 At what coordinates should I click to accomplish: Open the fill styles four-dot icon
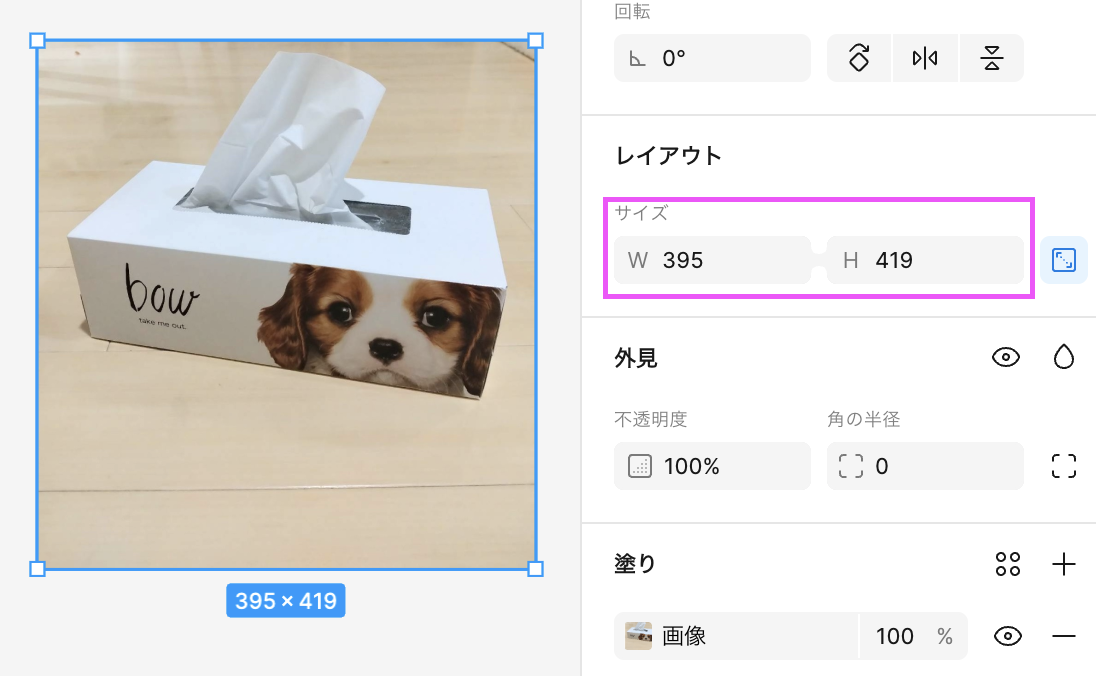[1008, 564]
